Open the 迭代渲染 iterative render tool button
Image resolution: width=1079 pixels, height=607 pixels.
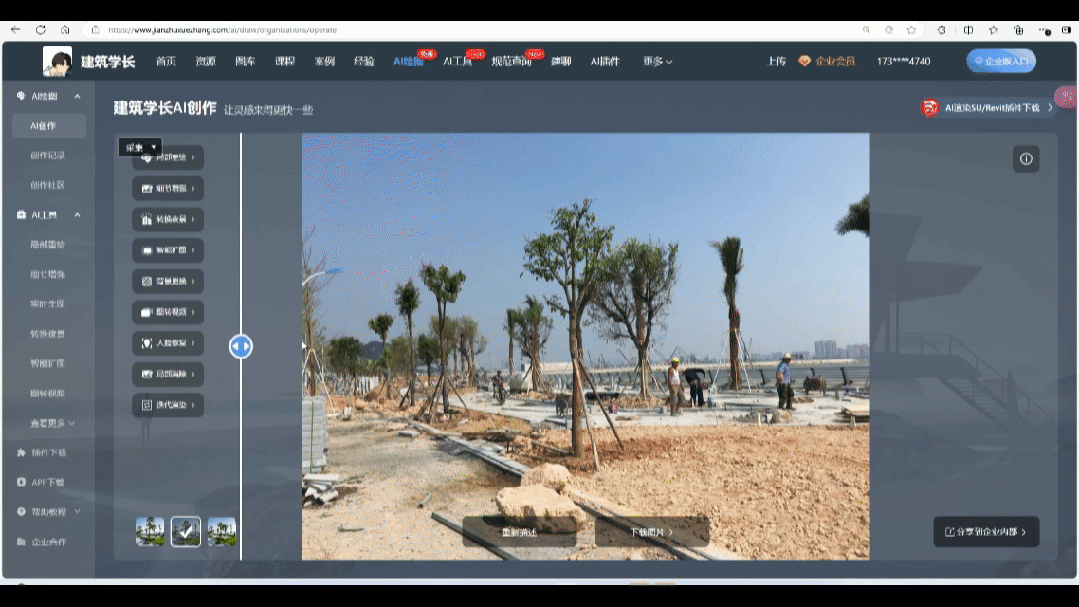(168, 405)
